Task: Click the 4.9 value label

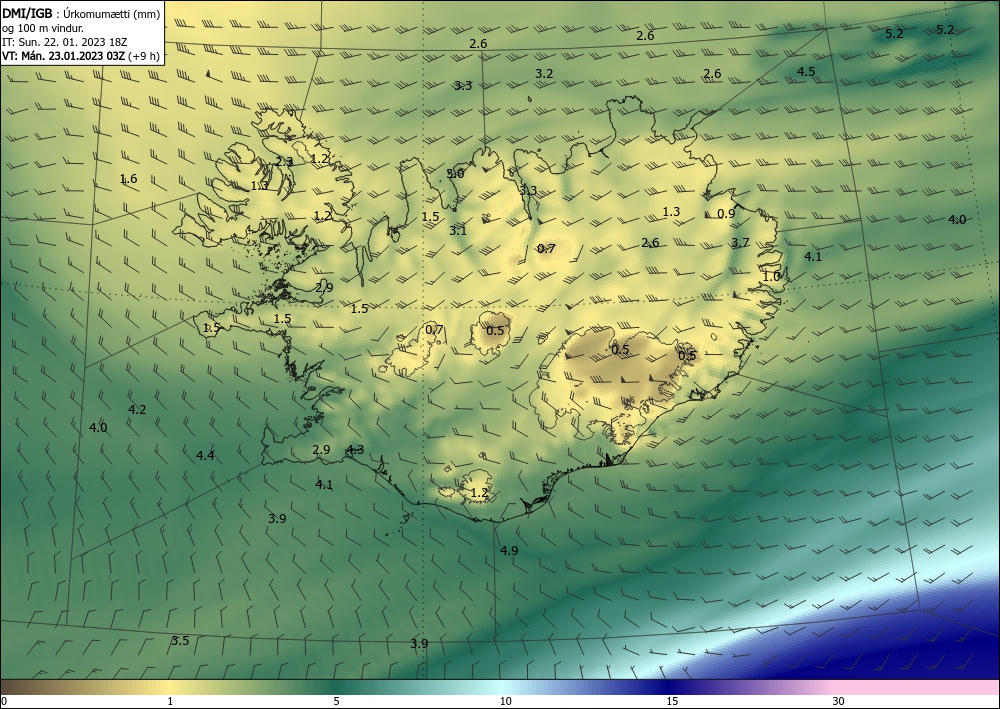Action: 509,550
